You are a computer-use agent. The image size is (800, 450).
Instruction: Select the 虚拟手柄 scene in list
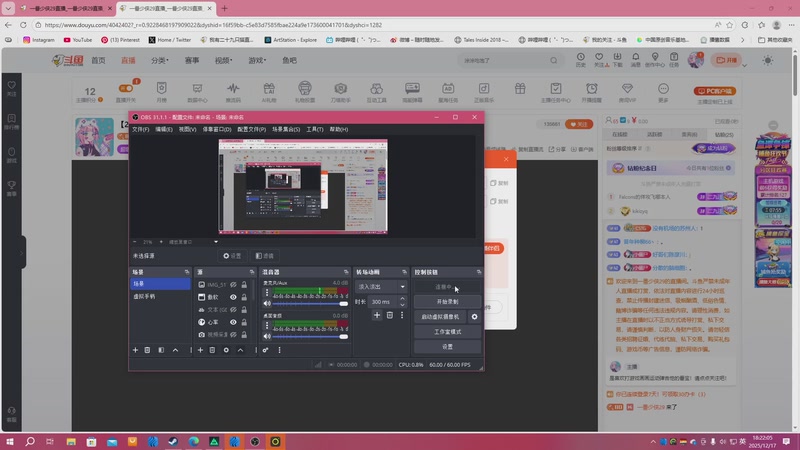(x=146, y=296)
